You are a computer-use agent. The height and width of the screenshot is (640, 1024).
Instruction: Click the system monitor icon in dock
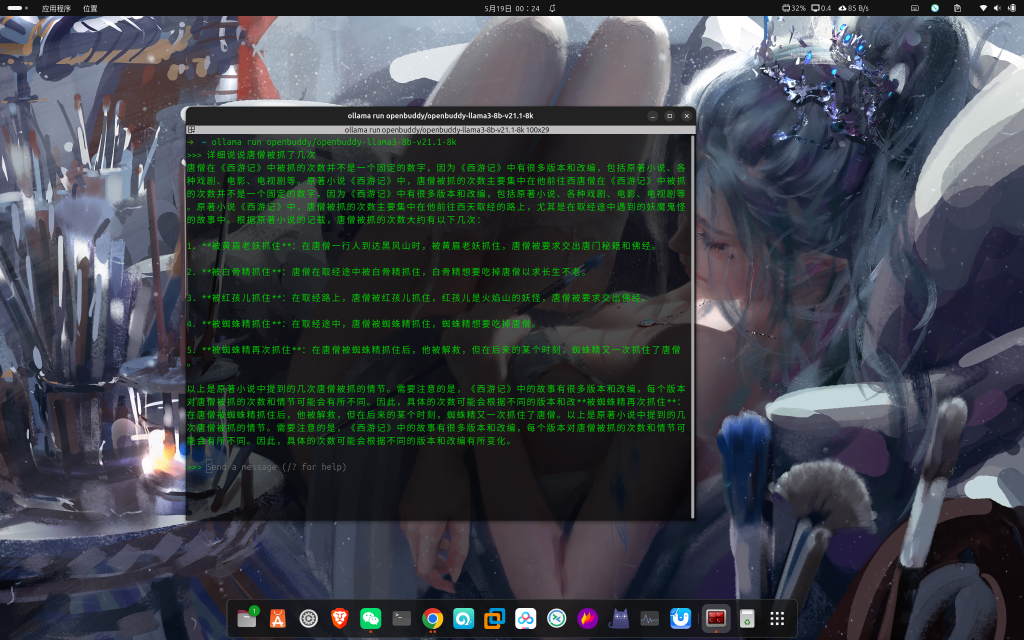click(650, 619)
